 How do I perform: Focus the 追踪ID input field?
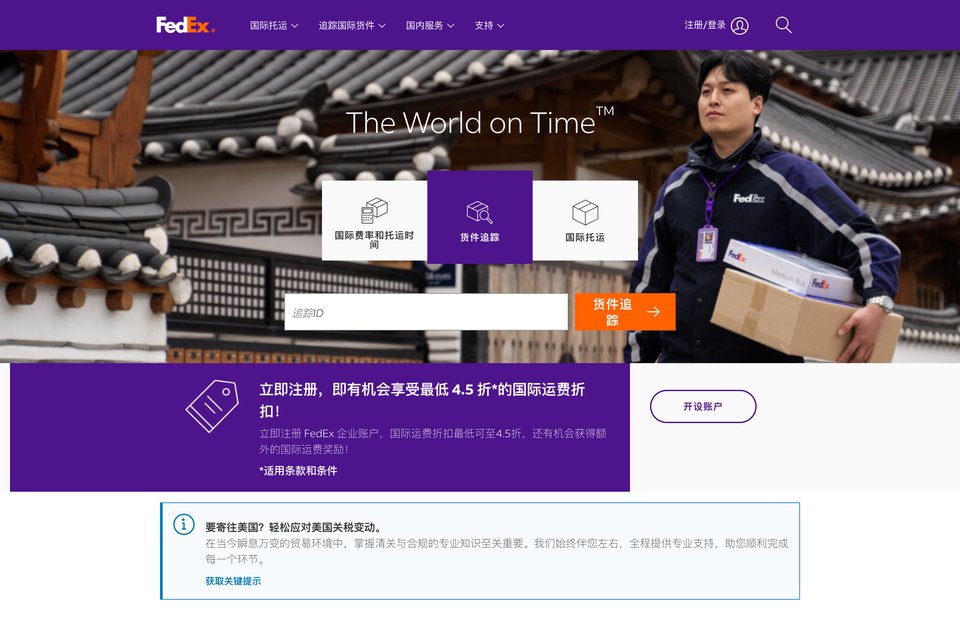(x=426, y=312)
